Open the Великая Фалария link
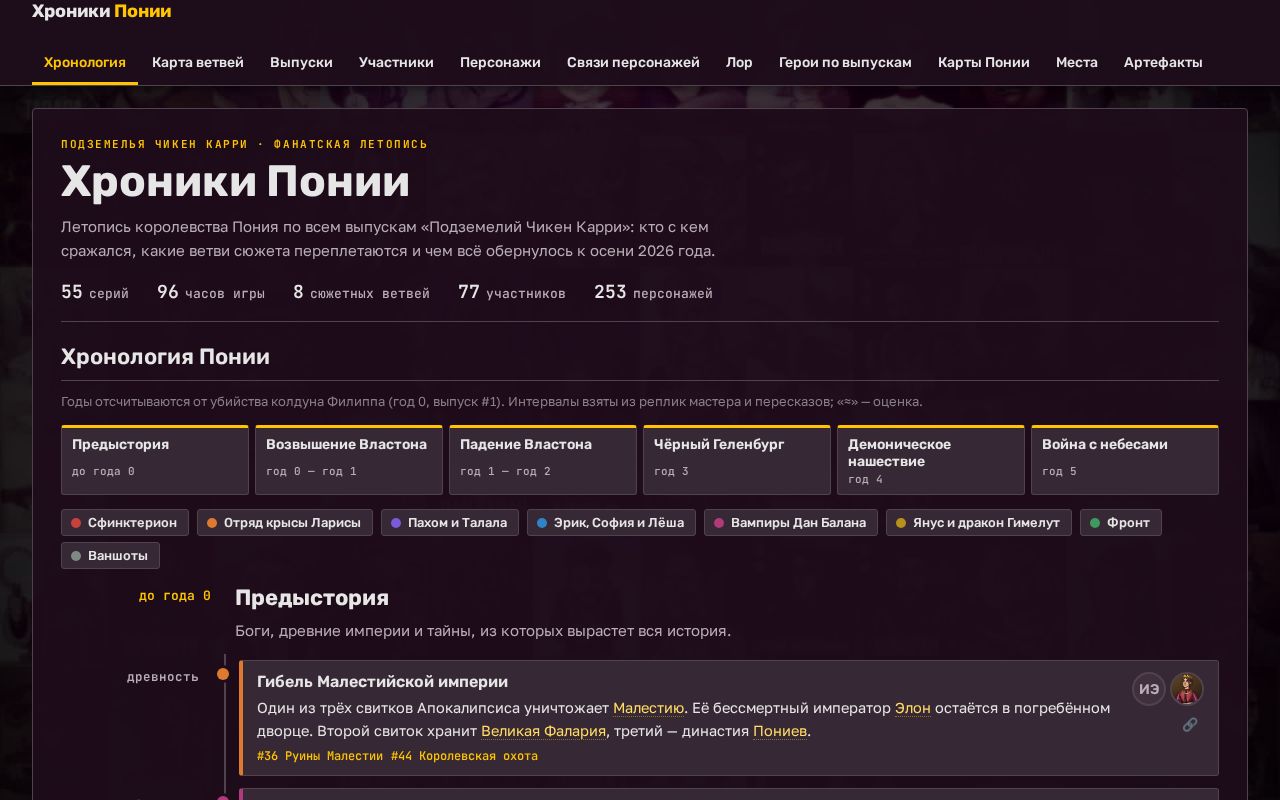Screen dimensions: 1280x800 point(543,731)
